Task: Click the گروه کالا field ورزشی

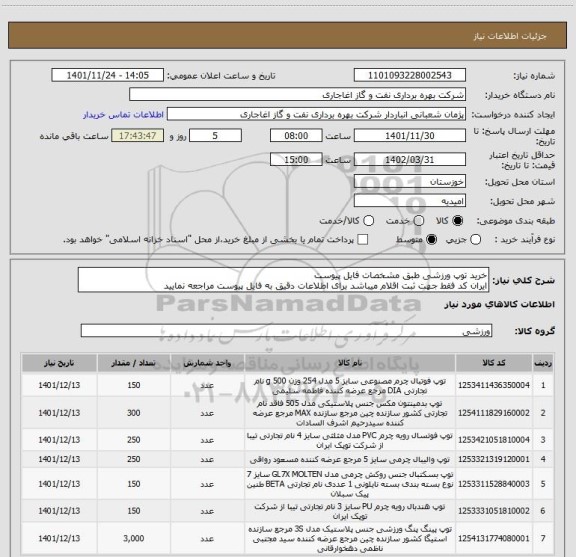Action: 286,331
